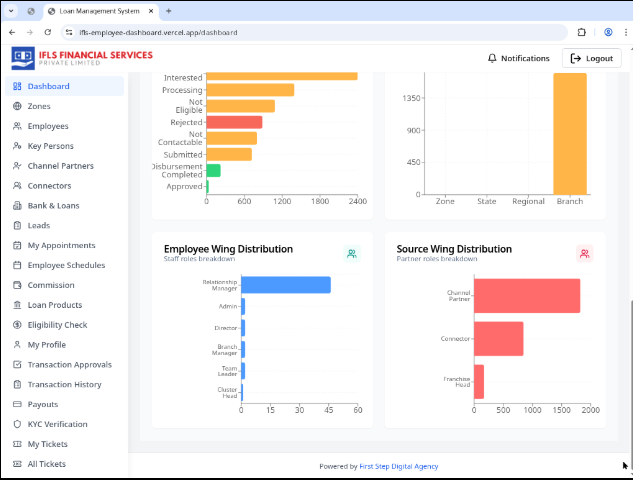This screenshot has width=633, height=480.
Task: Go to Transaction Approvals in sidebar
Action: (x=69, y=365)
